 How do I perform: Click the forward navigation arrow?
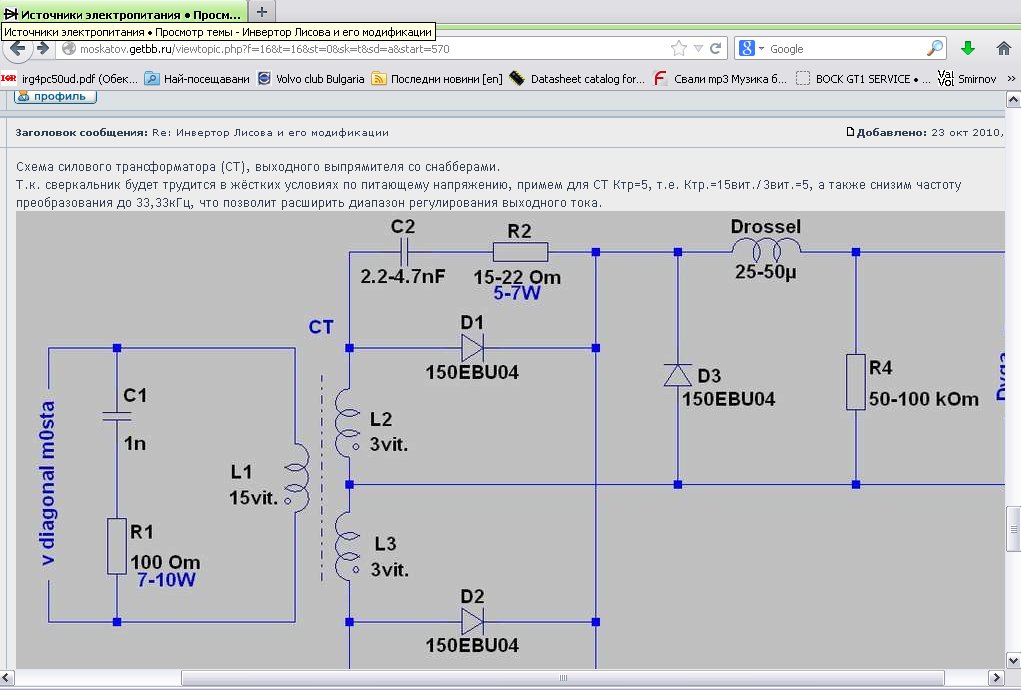click(x=47, y=48)
